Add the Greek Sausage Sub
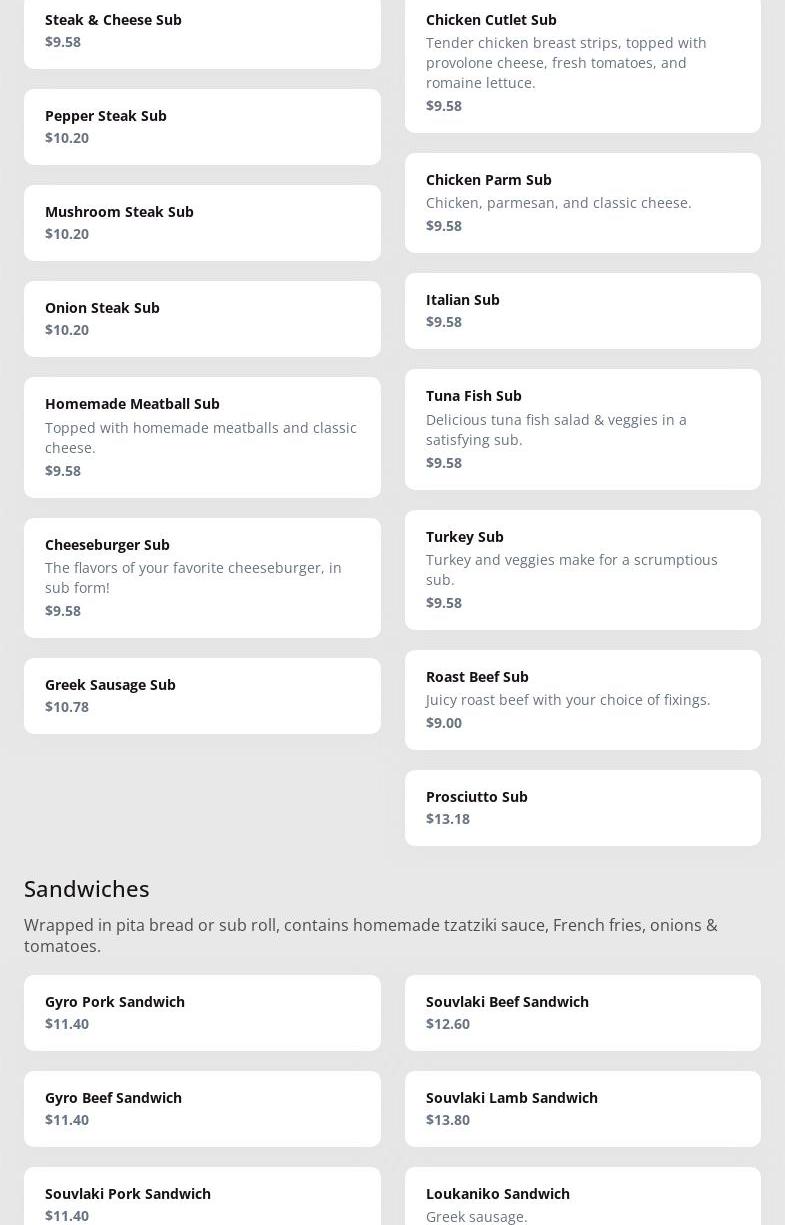 [x=202, y=696]
